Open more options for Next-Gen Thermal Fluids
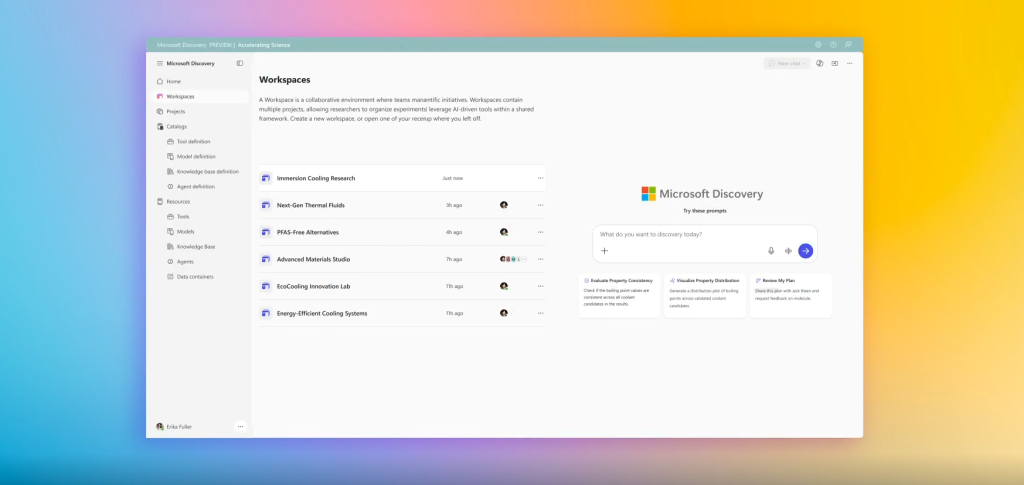The image size is (1024, 485). tap(541, 205)
